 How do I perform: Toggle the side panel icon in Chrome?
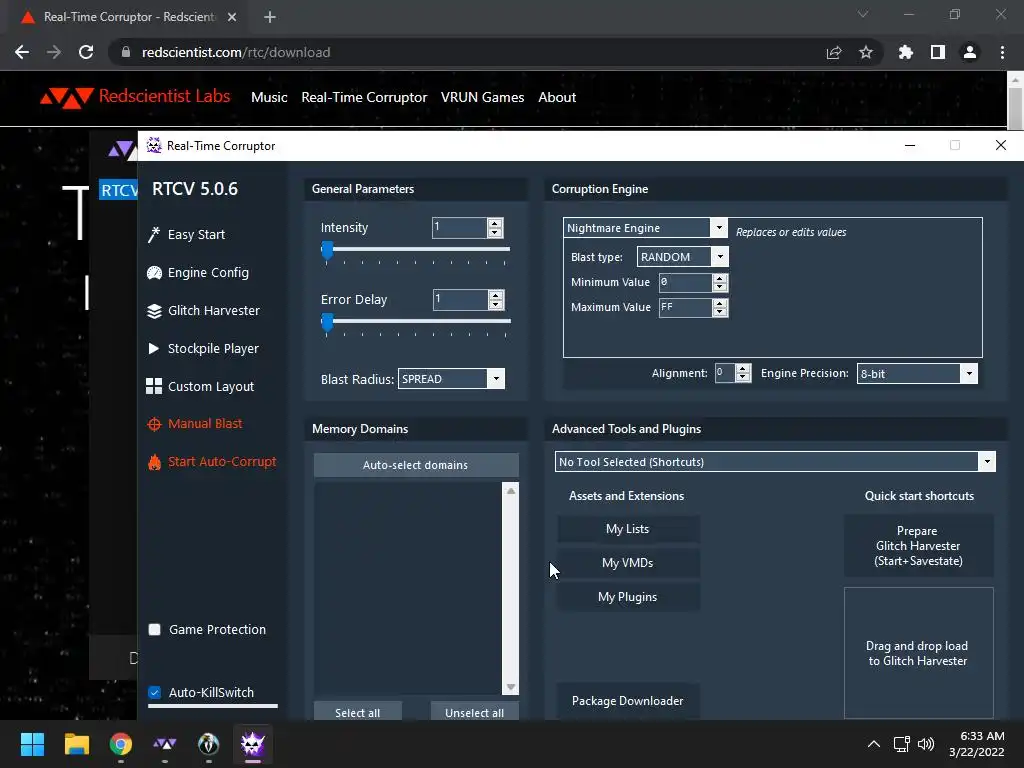(938, 52)
